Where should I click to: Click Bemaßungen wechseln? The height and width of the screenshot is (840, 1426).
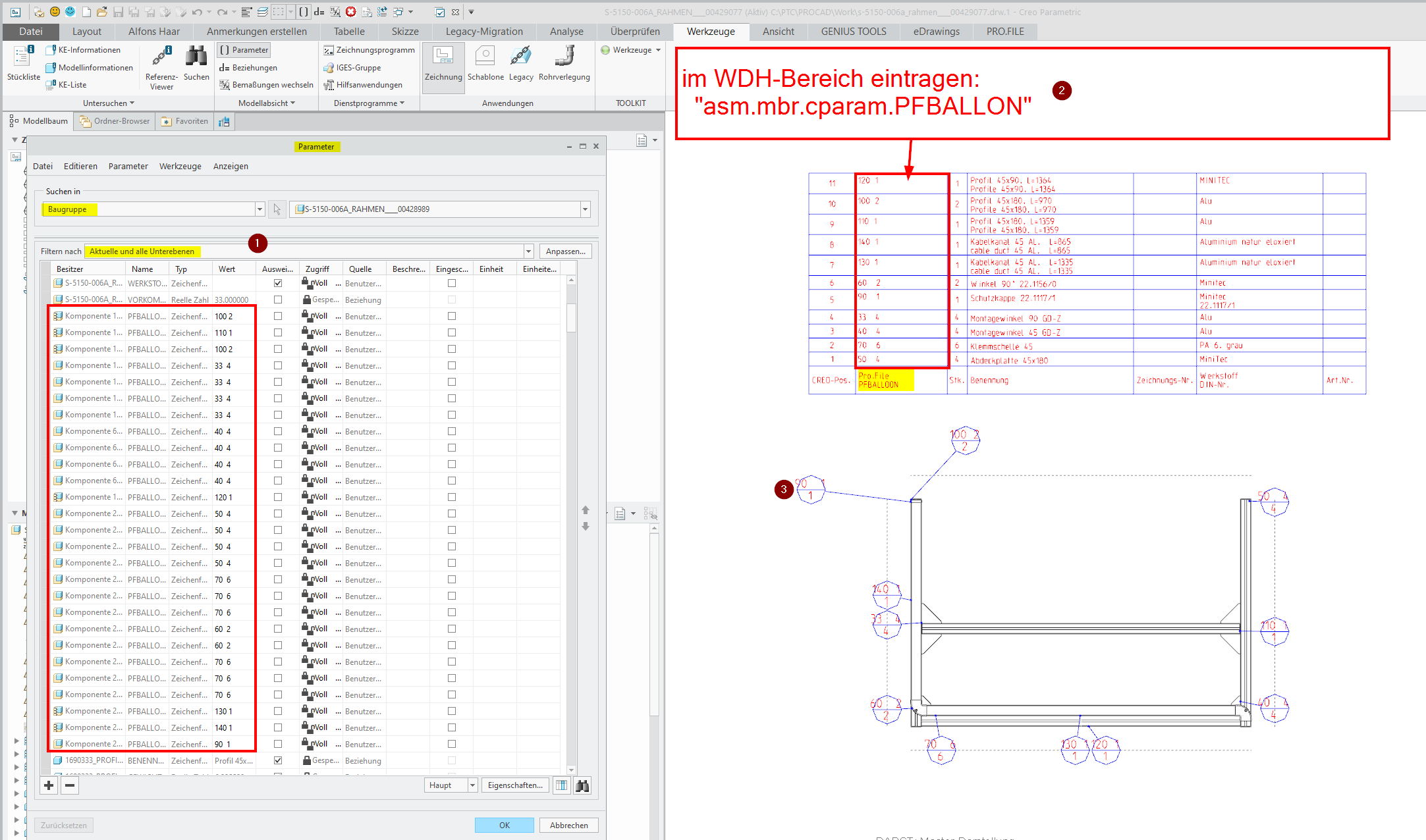[x=266, y=84]
